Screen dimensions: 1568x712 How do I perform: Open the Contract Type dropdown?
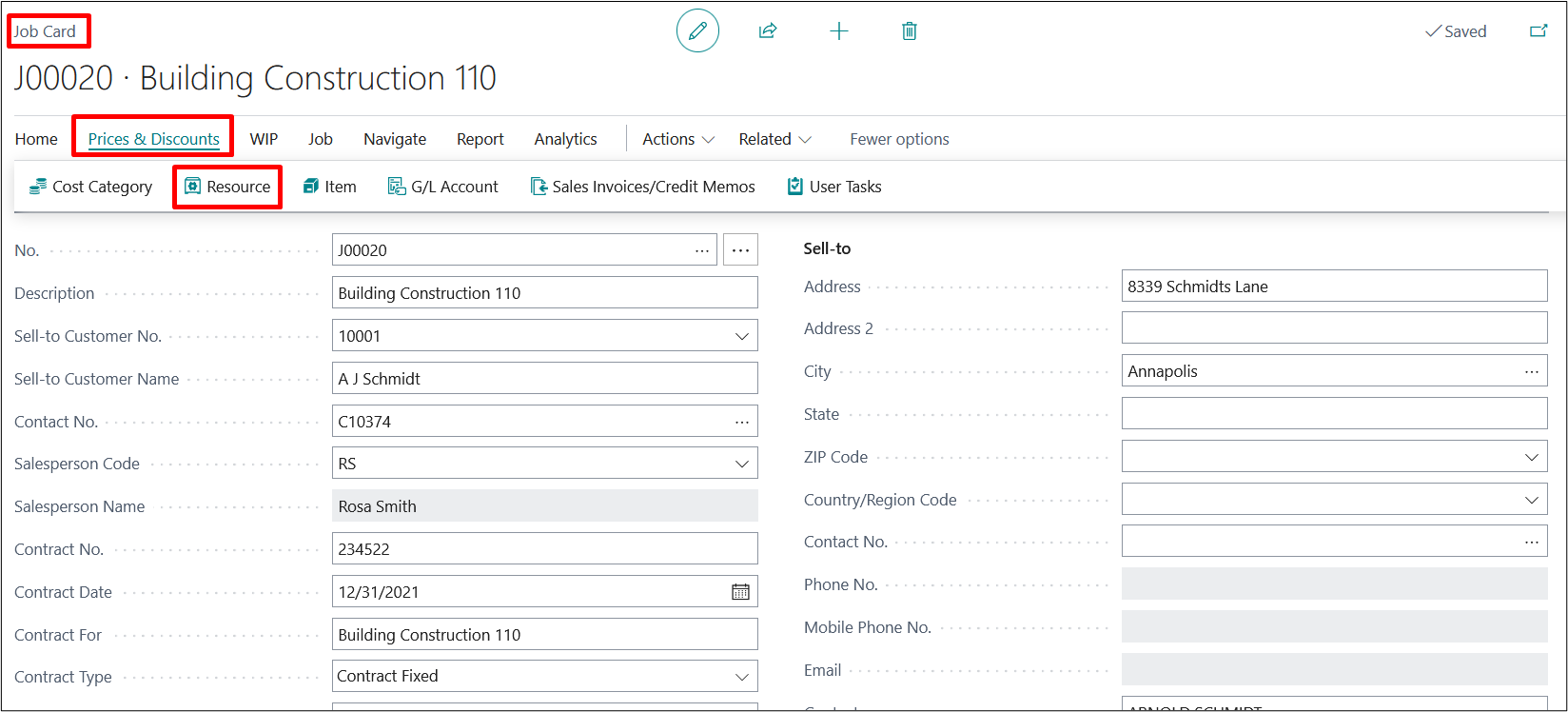tap(741, 677)
